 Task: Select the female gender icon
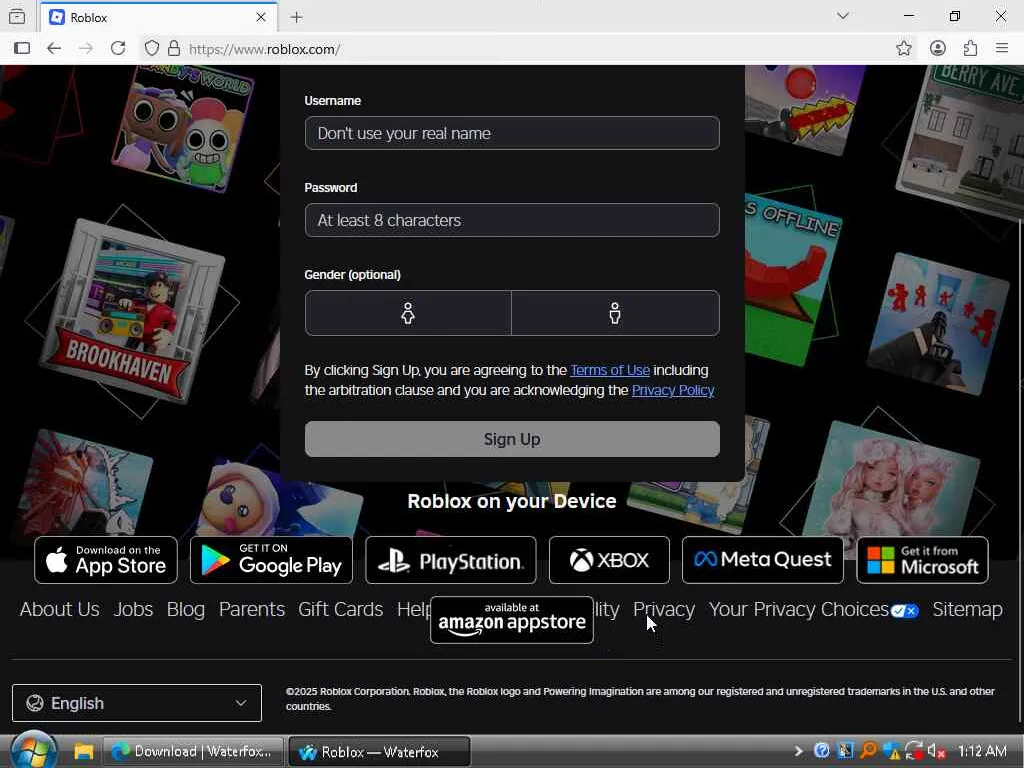tap(408, 313)
